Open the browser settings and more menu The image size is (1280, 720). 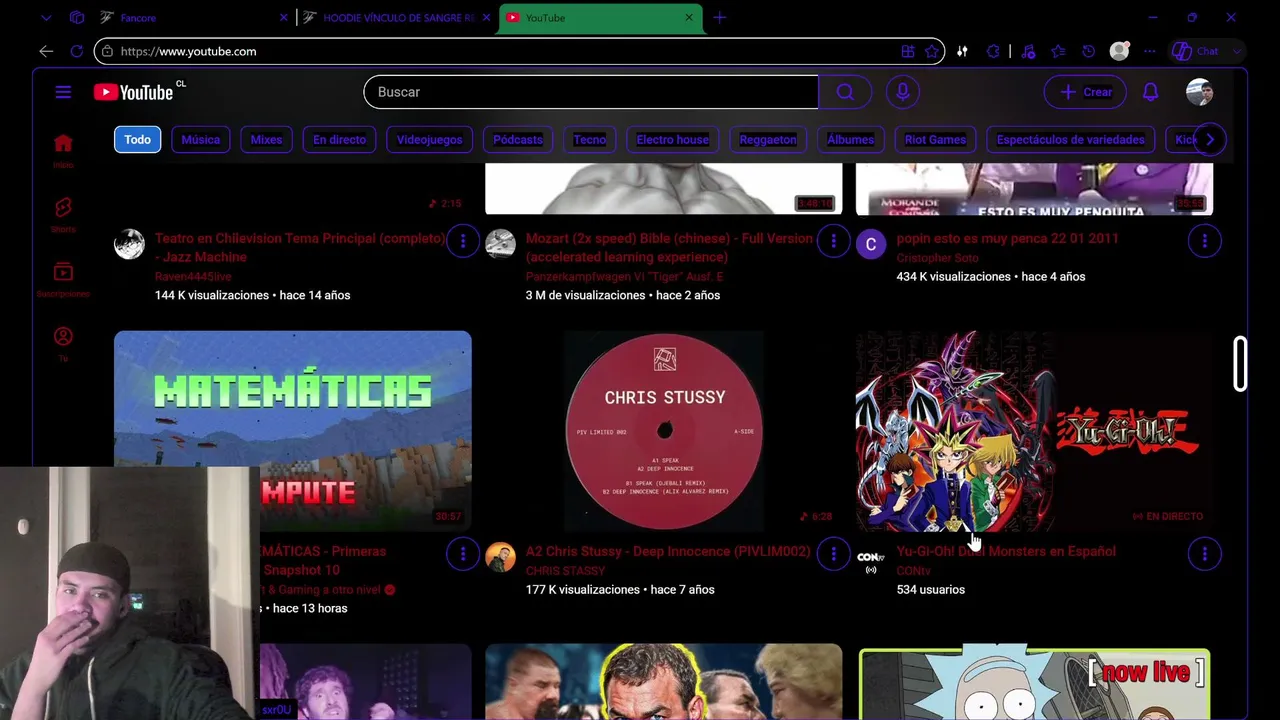[1149, 51]
